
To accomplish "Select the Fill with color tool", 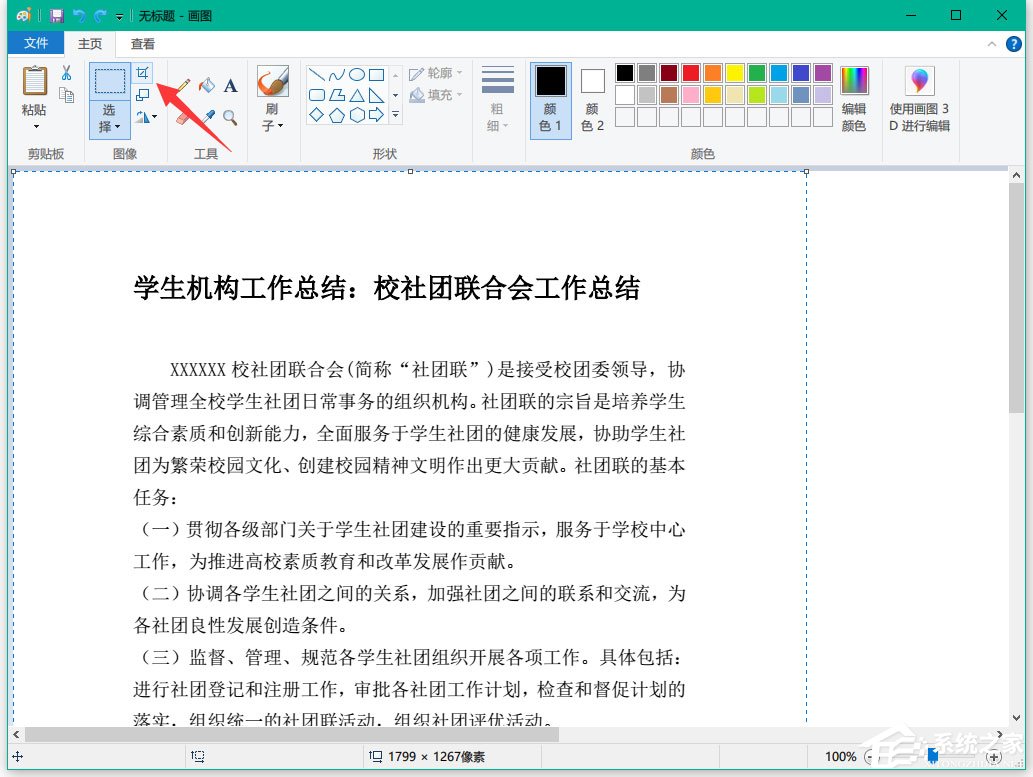I will coord(207,84).
